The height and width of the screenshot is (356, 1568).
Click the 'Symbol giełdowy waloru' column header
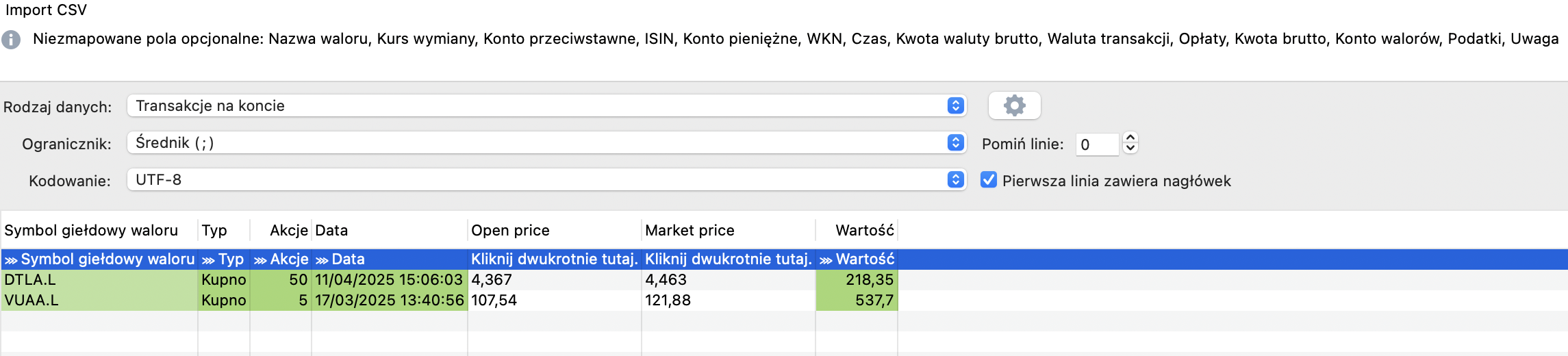coord(91,230)
